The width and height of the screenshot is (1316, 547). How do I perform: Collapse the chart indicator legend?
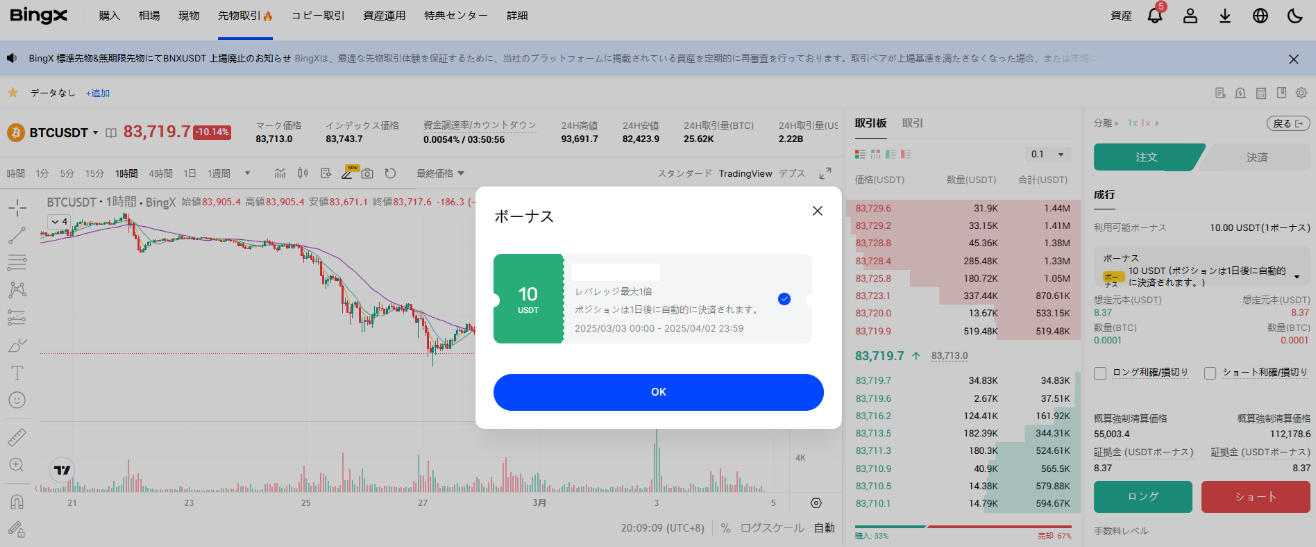[x=59, y=221]
